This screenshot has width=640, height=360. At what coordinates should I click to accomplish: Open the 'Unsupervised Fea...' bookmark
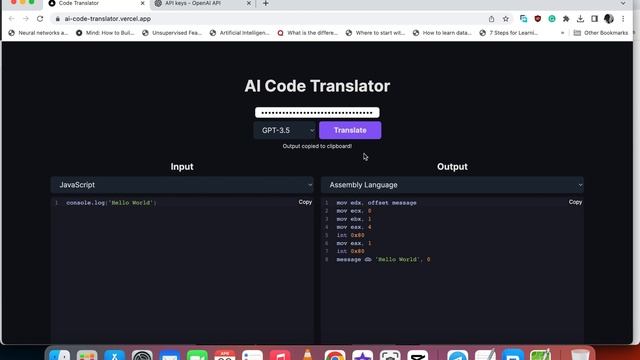[172, 33]
